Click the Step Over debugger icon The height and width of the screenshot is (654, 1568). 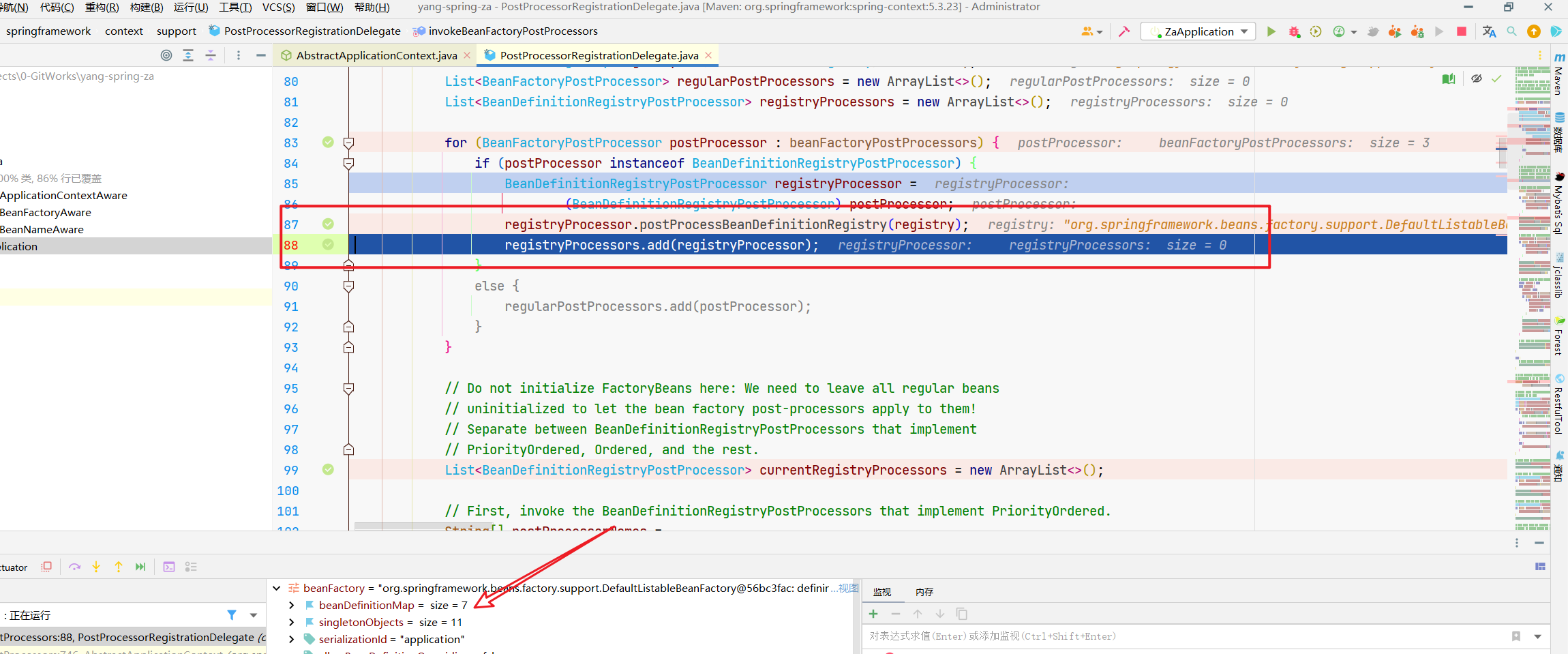click(x=75, y=567)
